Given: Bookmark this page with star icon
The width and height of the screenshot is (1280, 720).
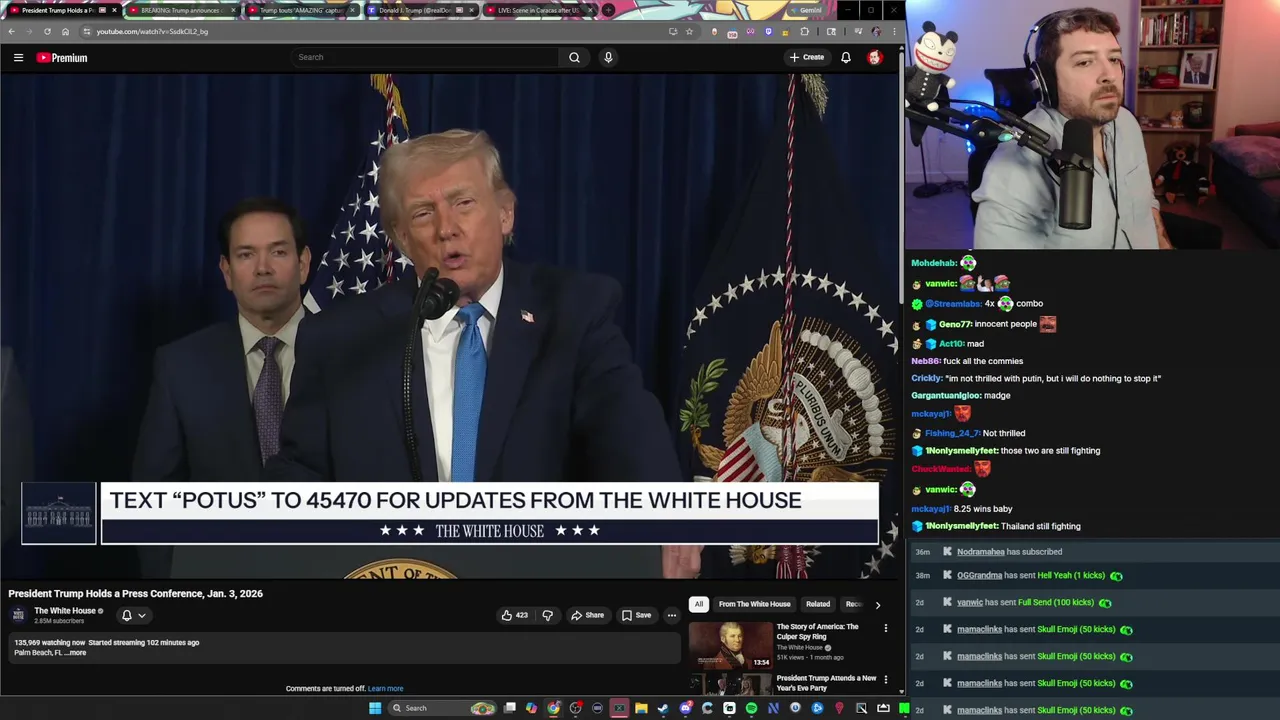Looking at the screenshot, I should pyautogui.click(x=689, y=31).
